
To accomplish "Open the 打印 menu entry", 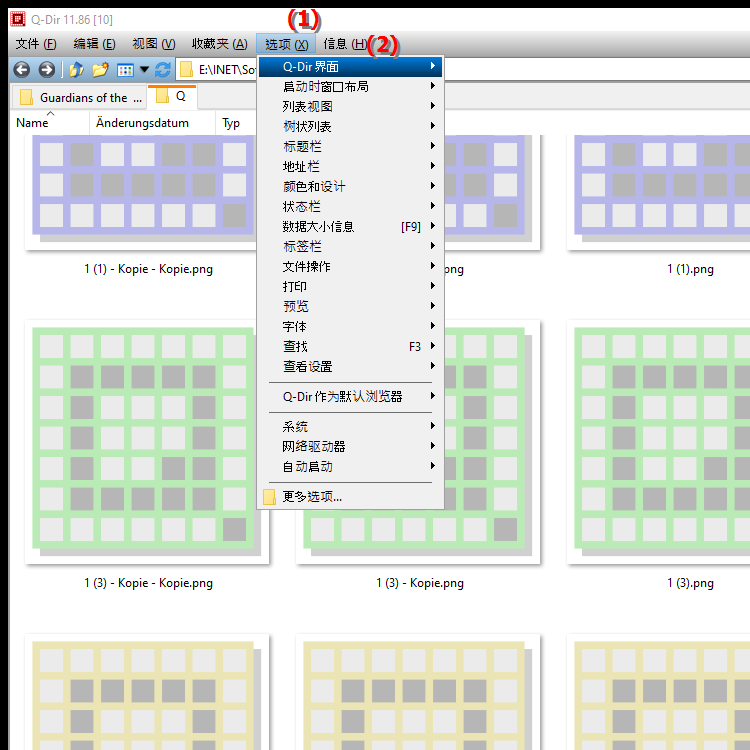I will 350,287.
